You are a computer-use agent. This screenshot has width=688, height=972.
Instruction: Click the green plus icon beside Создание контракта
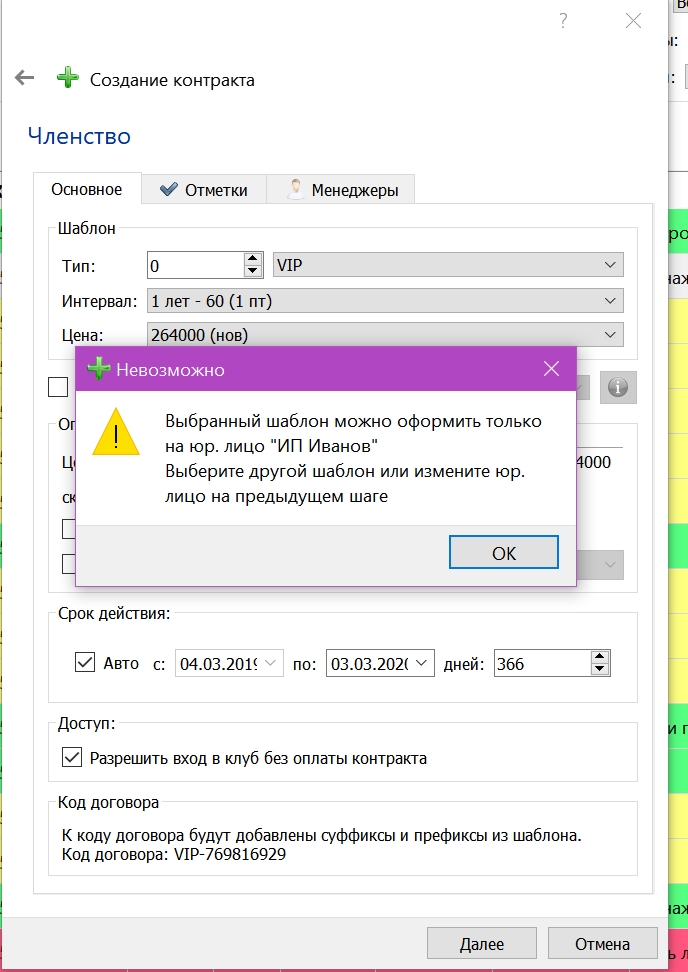coord(68,78)
